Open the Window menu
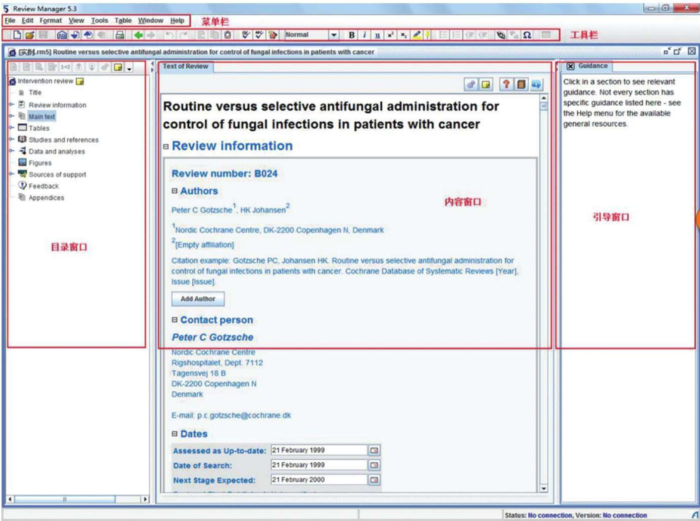The height and width of the screenshot is (521, 700). pyautogui.click(x=150, y=21)
